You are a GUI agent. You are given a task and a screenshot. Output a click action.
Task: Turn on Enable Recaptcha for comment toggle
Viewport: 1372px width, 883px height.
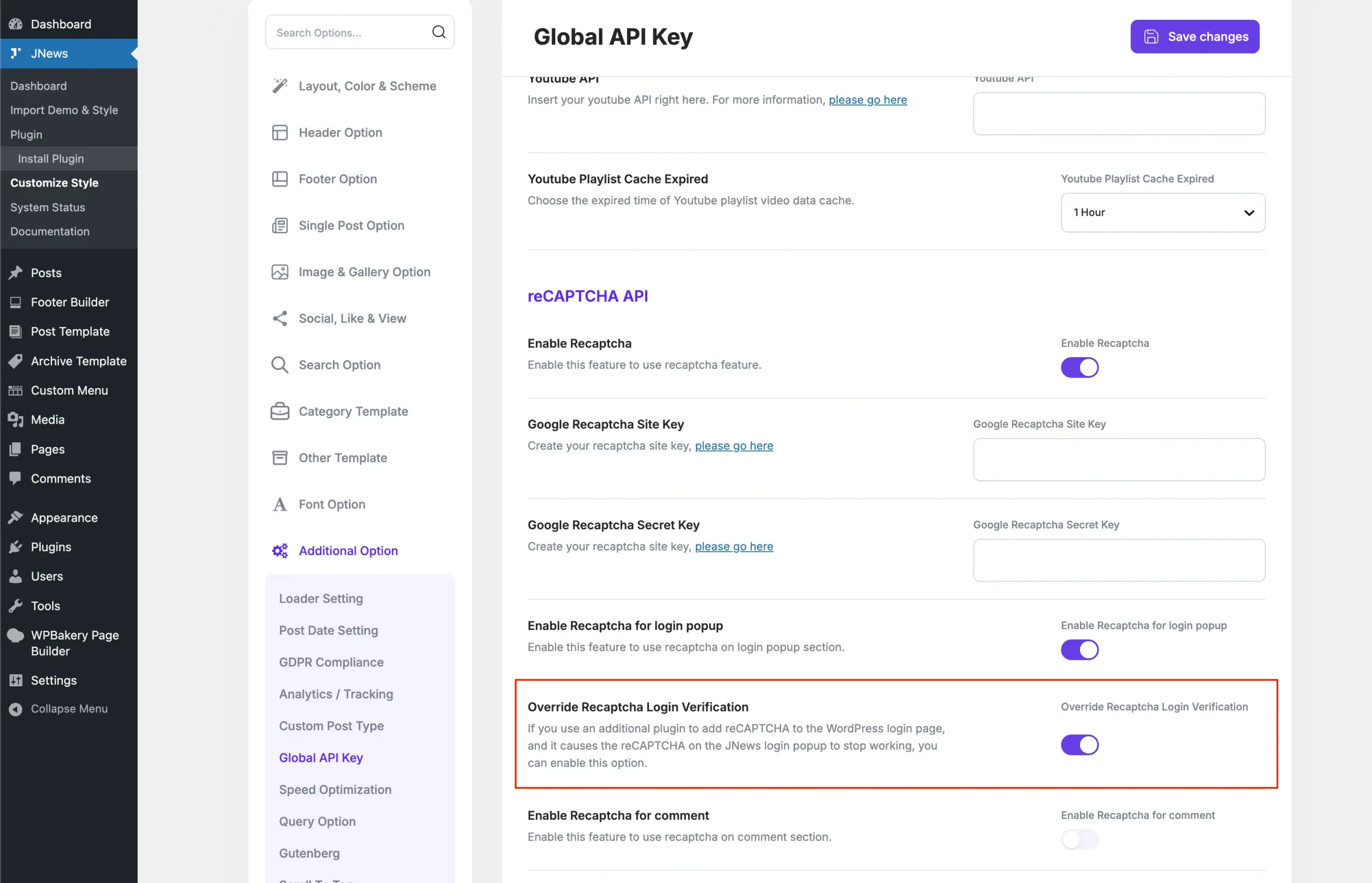(1079, 840)
